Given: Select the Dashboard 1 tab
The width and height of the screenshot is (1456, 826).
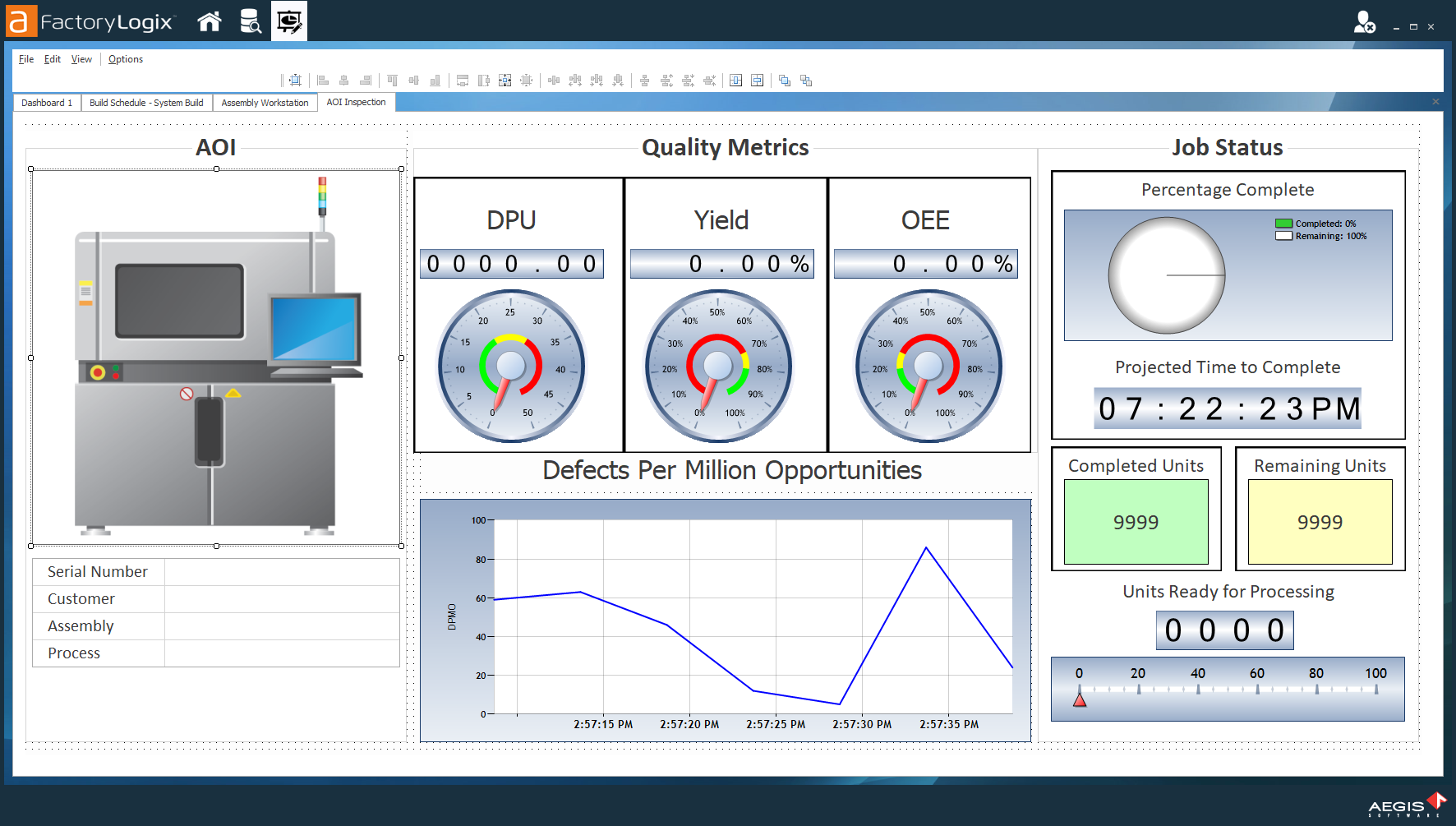Looking at the screenshot, I should click(x=46, y=102).
